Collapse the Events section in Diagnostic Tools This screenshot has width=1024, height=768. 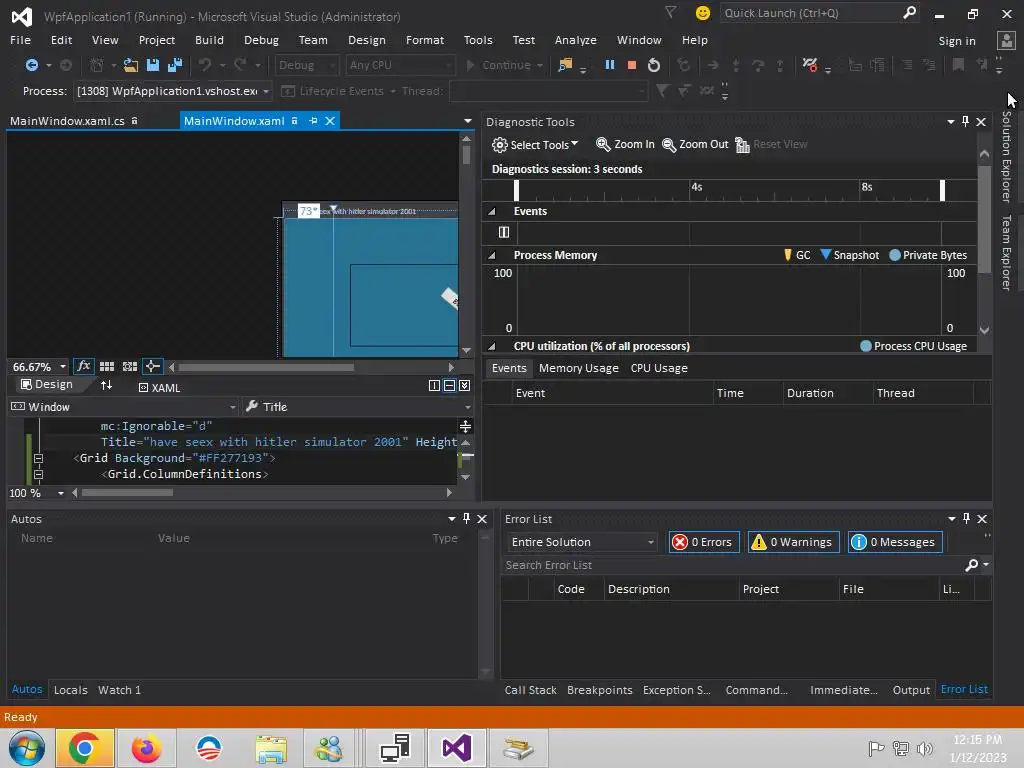[492, 212]
